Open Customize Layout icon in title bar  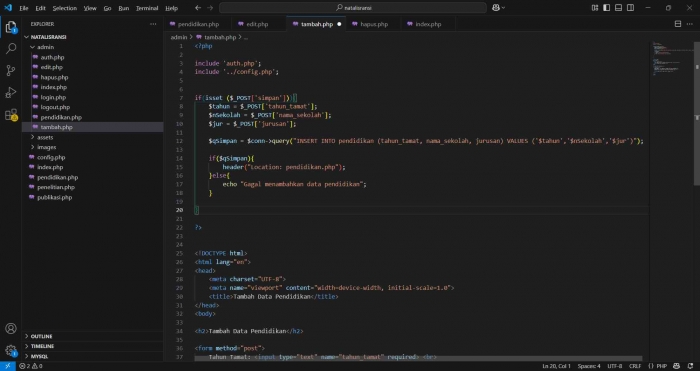[595, 8]
